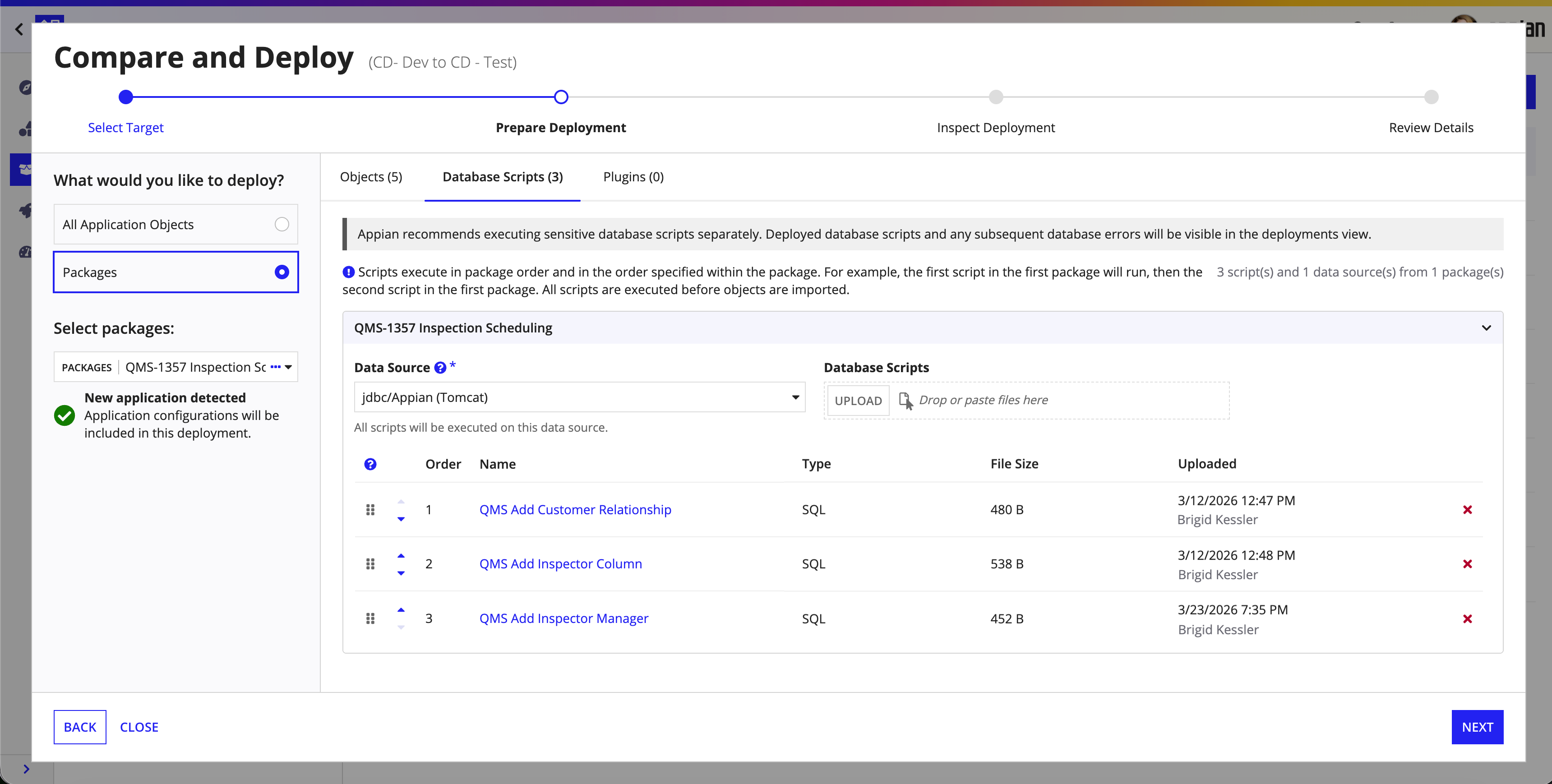The height and width of the screenshot is (784, 1552).
Task: Click the Inspect Deployment step label
Action: point(996,128)
